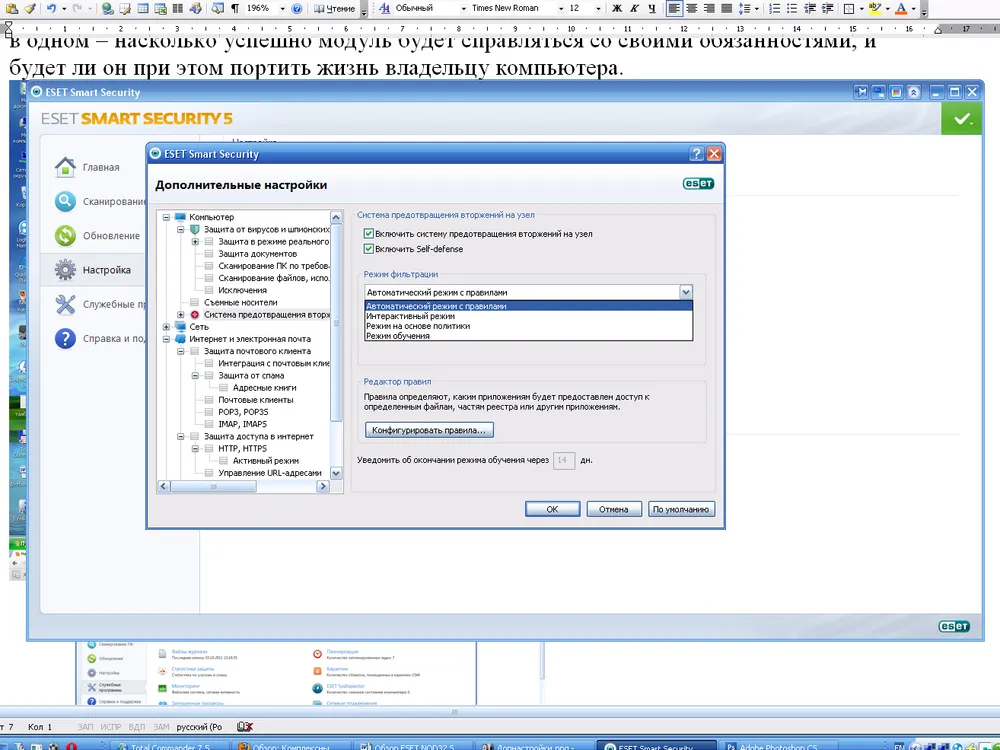
Task: Click the font color 'A' icon
Action: click(x=900, y=9)
